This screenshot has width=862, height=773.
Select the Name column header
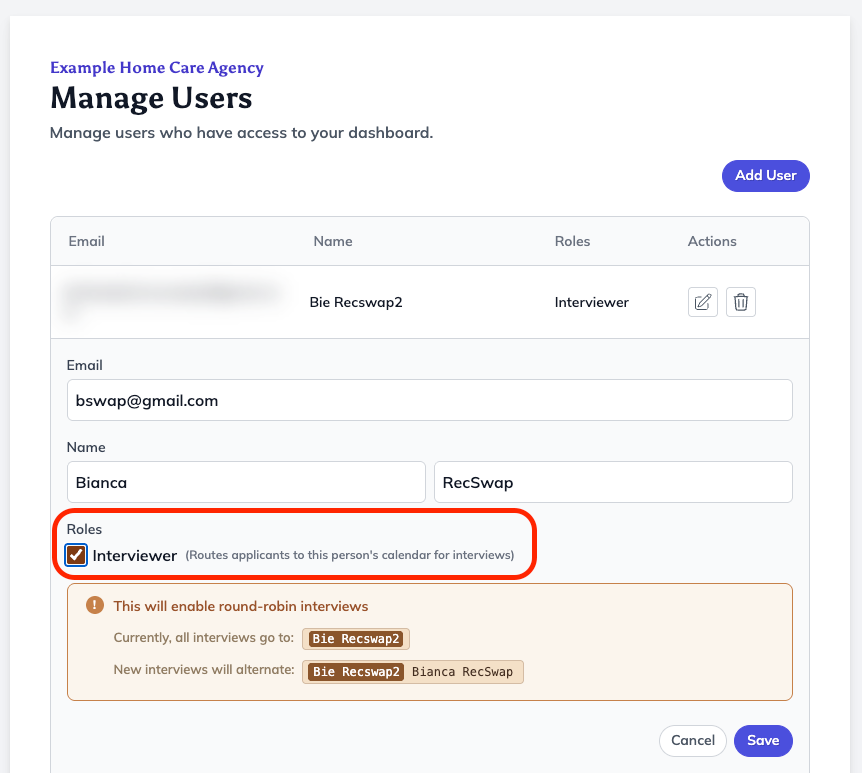click(x=333, y=241)
